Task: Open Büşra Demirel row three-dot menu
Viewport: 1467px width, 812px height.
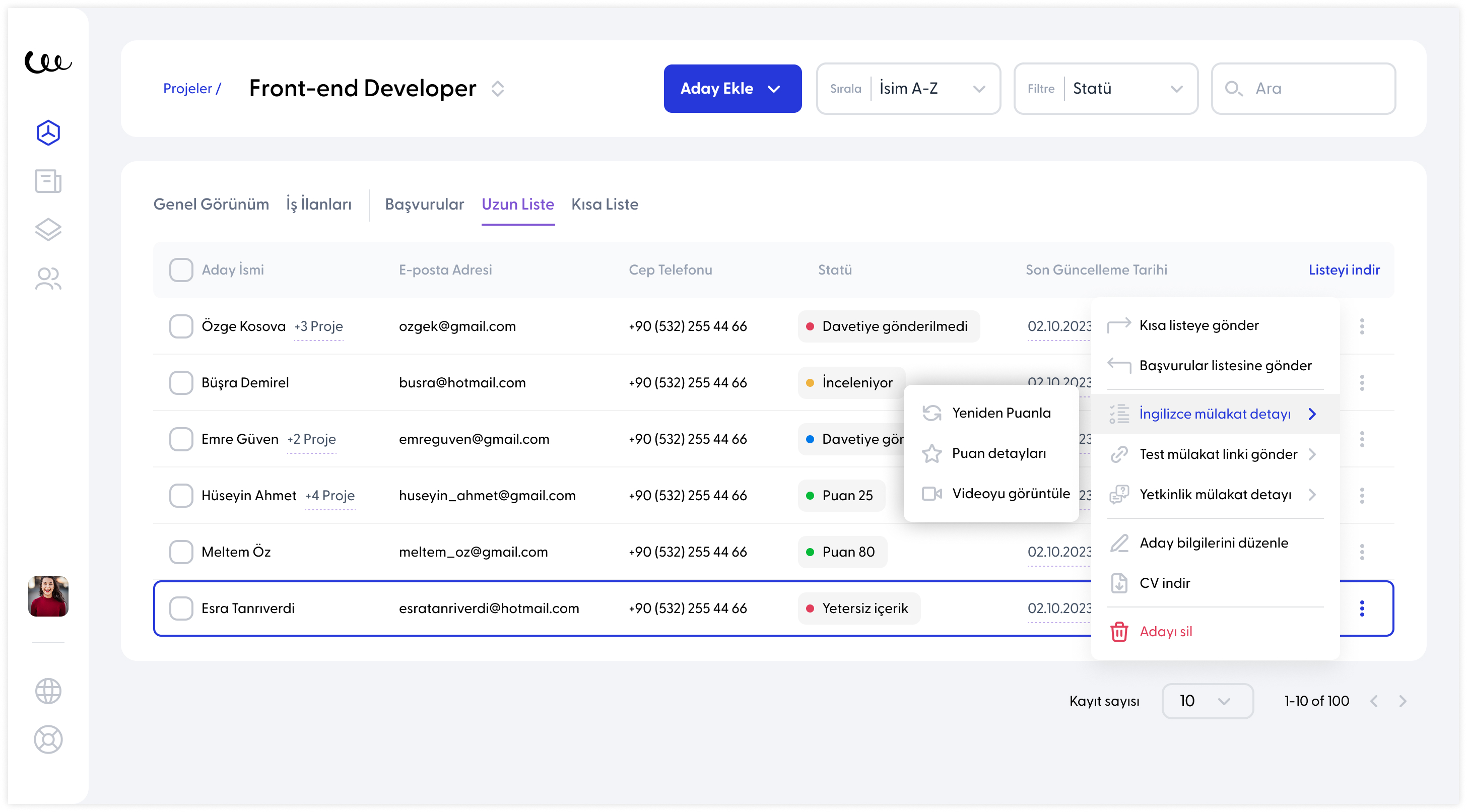Action: pos(1362,383)
